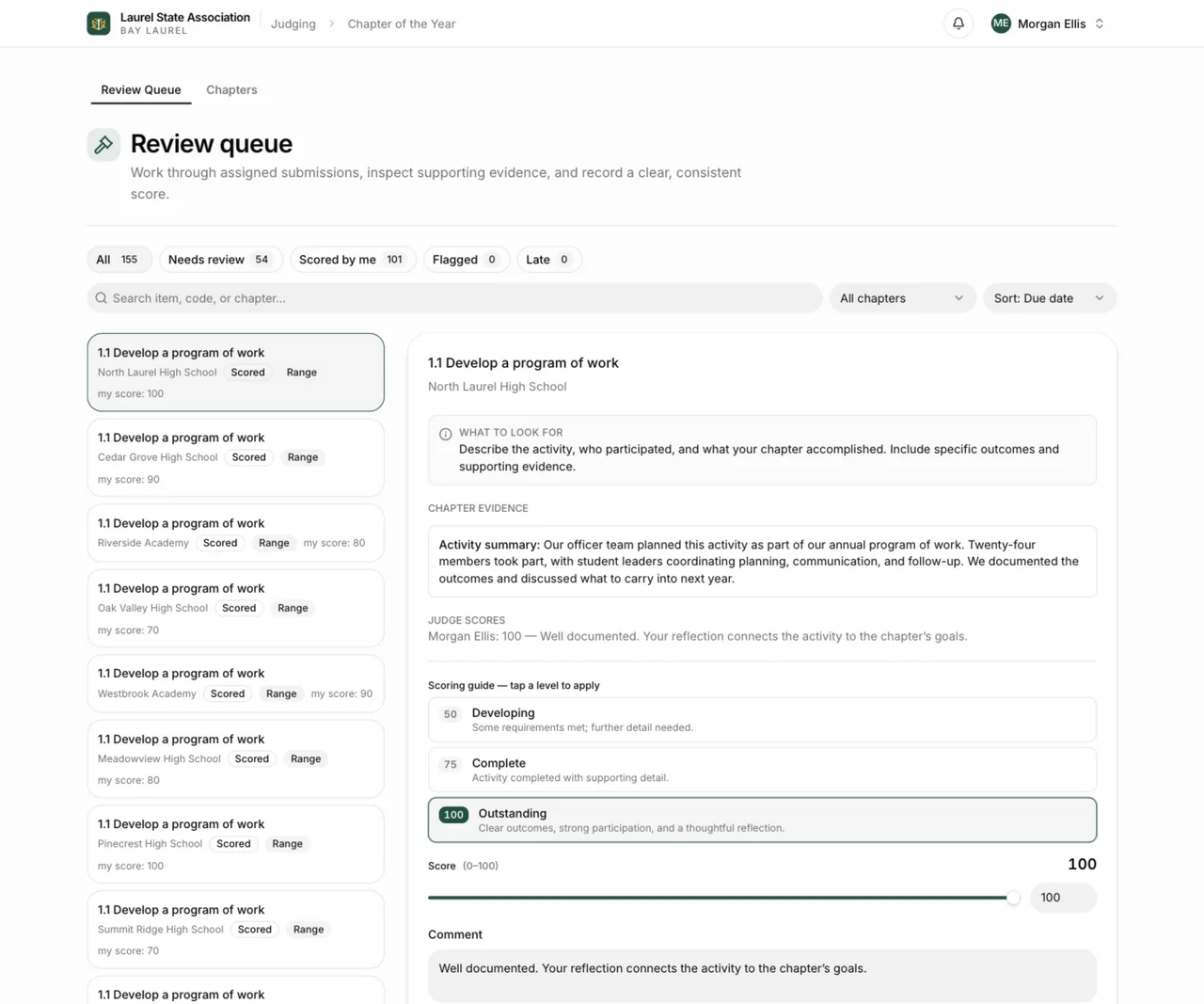The width and height of the screenshot is (1204, 1004).
Task: Open the Pinecrest High School submission
Action: pos(236,844)
